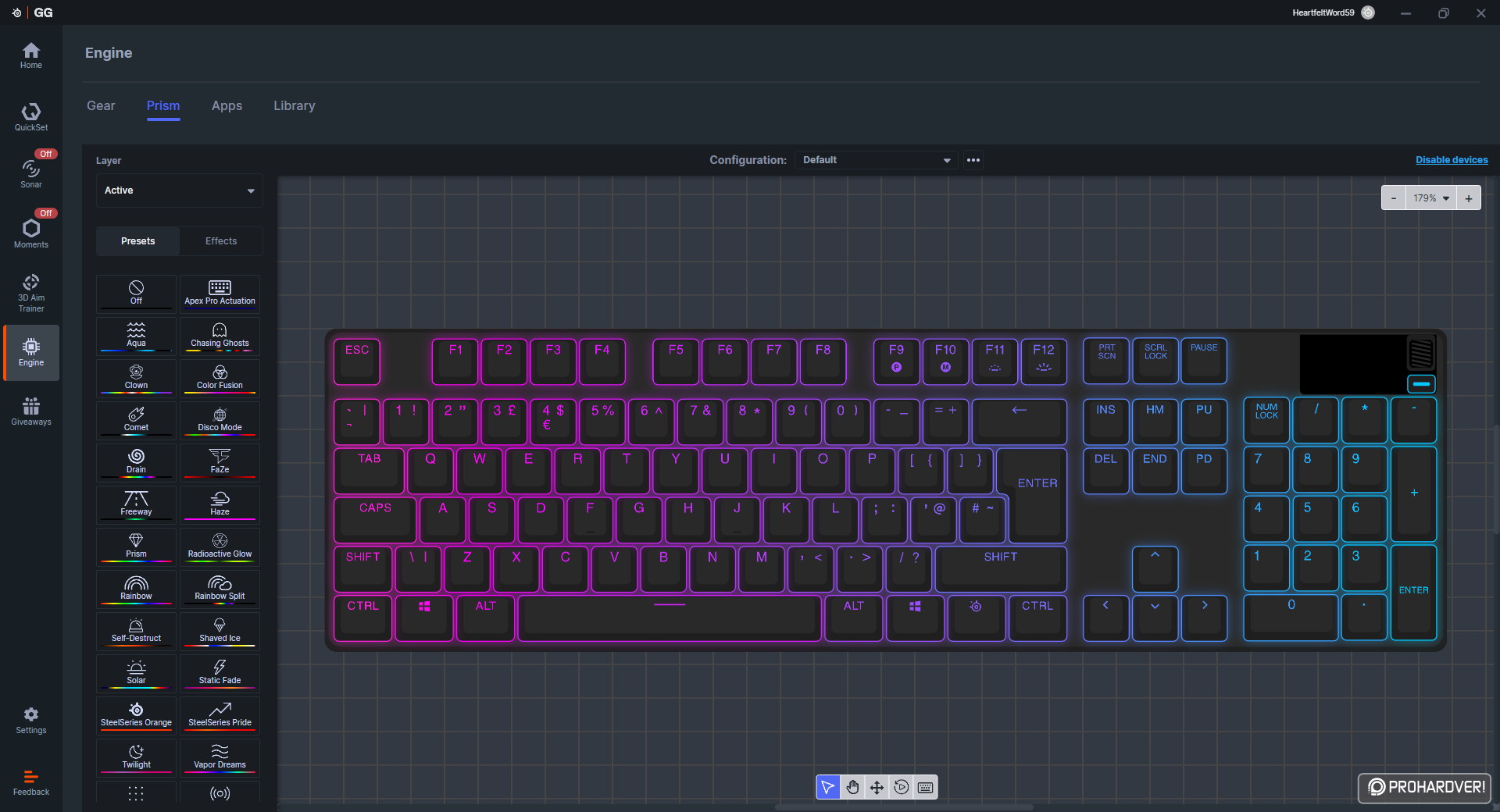Select the numpad ENTER key
1500x812 pixels.
(1413, 593)
